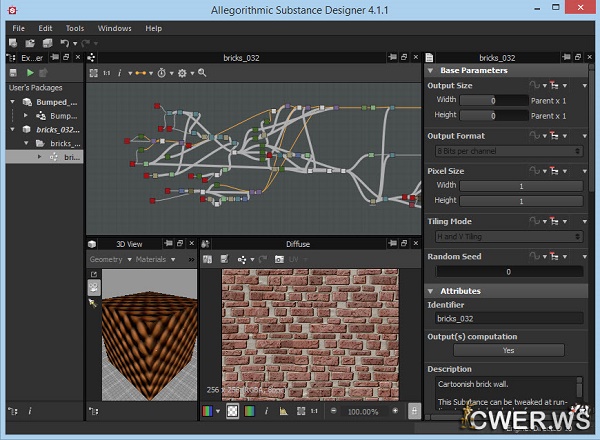This screenshot has width=600, height=440.
Task: Open the Windows menu
Action: 114,28
